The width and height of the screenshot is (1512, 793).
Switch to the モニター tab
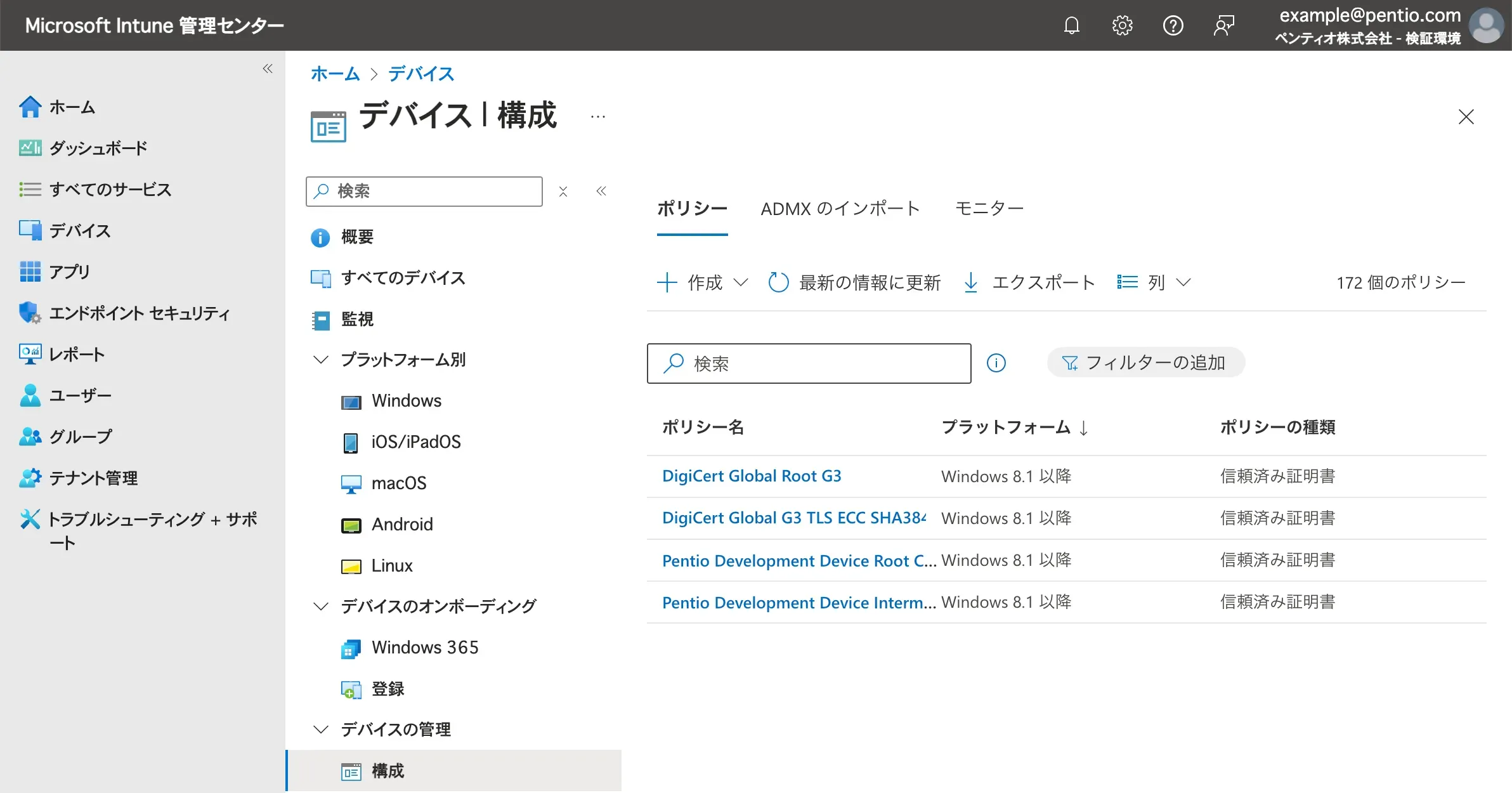(x=989, y=209)
